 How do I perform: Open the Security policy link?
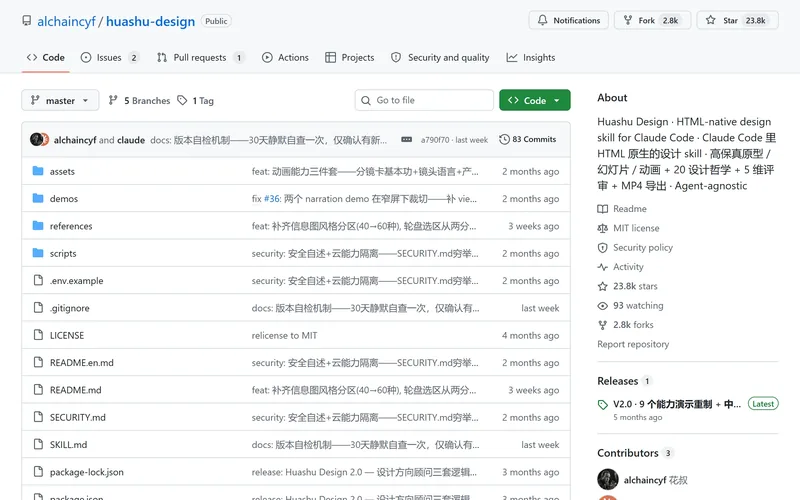(643, 247)
